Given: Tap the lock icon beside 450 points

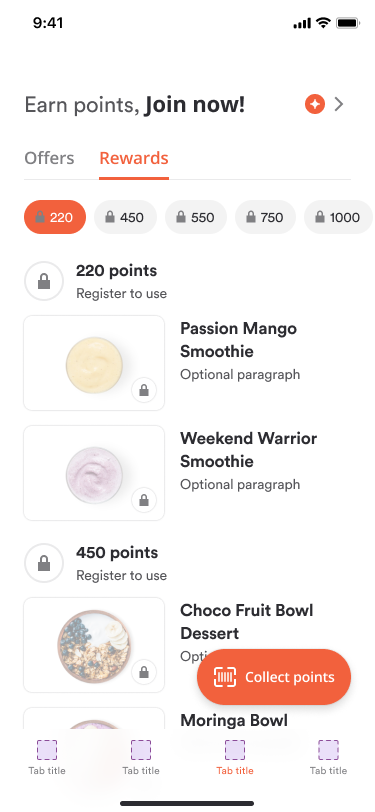Looking at the screenshot, I should click(44, 563).
